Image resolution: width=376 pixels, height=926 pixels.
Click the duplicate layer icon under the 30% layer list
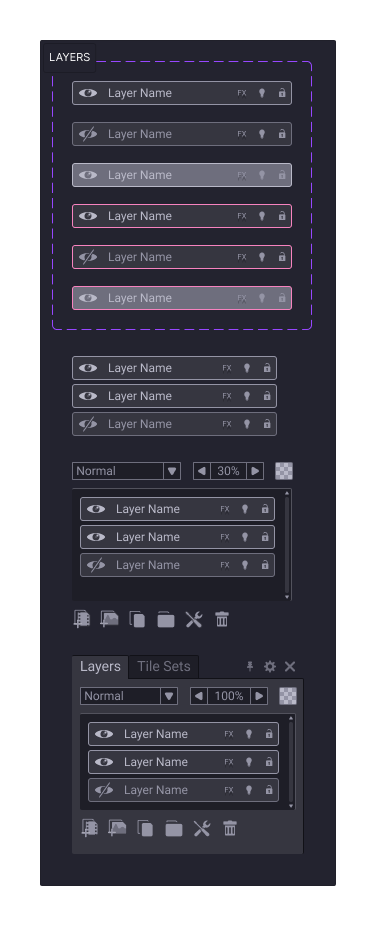137,619
